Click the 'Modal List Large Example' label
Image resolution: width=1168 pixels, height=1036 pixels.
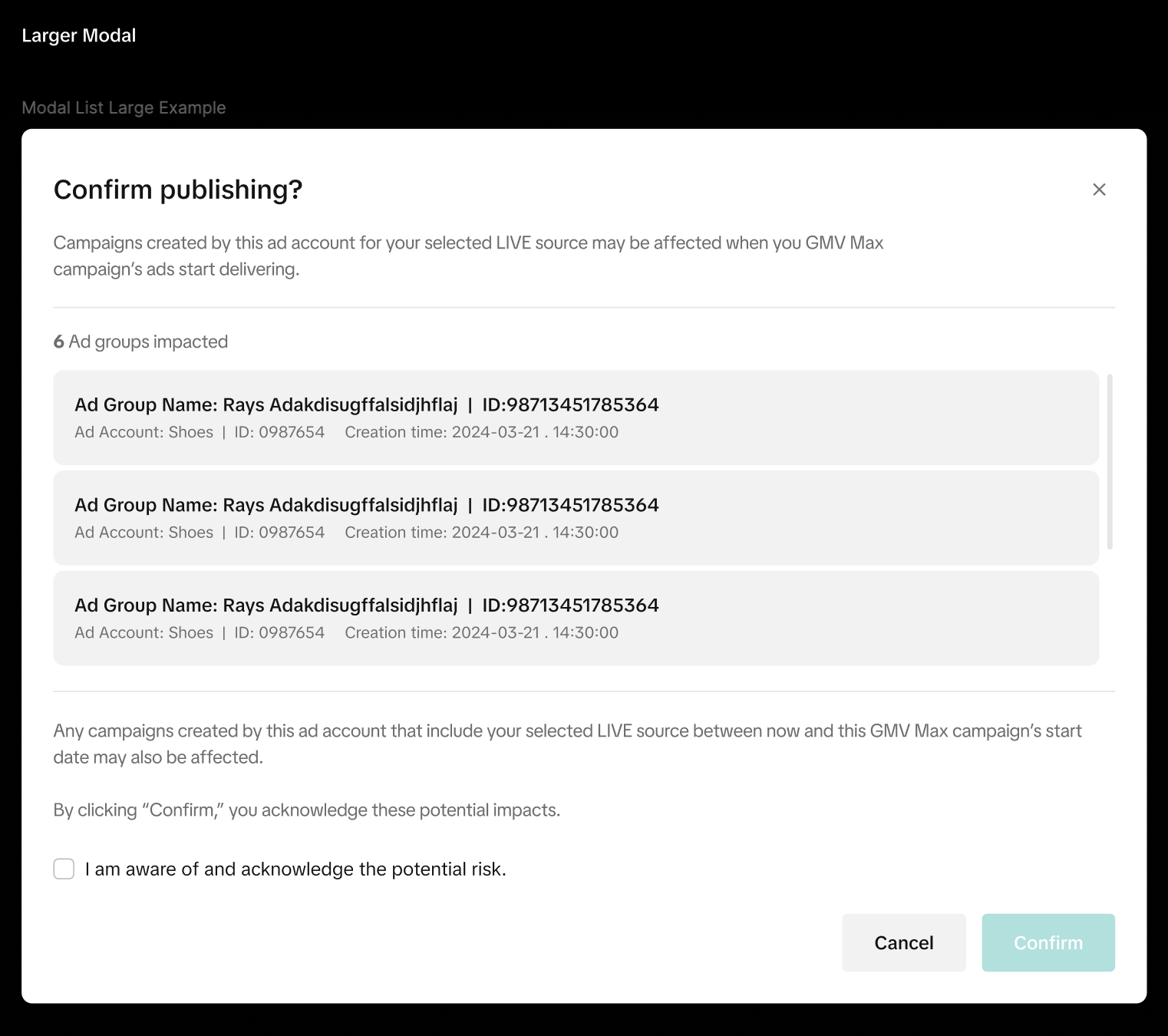pyautogui.click(x=124, y=107)
